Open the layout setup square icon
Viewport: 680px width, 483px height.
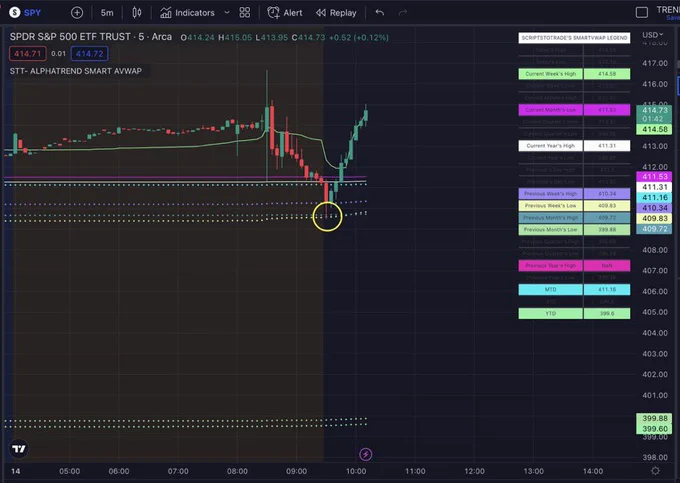(642, 13)
